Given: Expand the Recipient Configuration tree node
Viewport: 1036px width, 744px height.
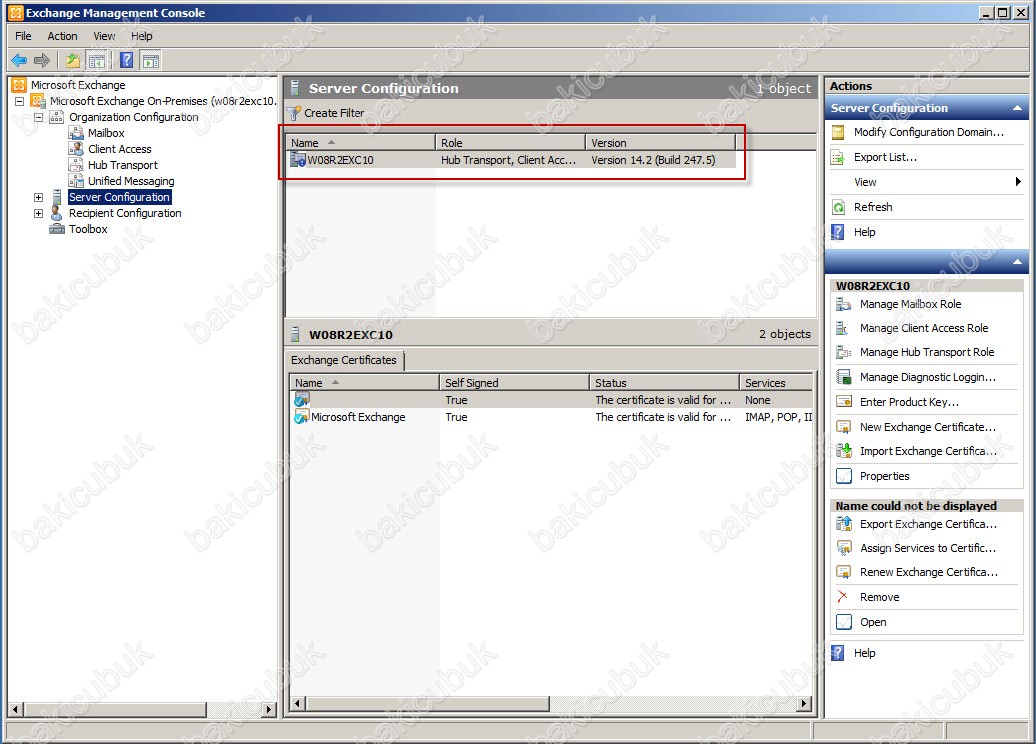Looking at the screenshot, I should pyautogui.click(x=38, y=213).
